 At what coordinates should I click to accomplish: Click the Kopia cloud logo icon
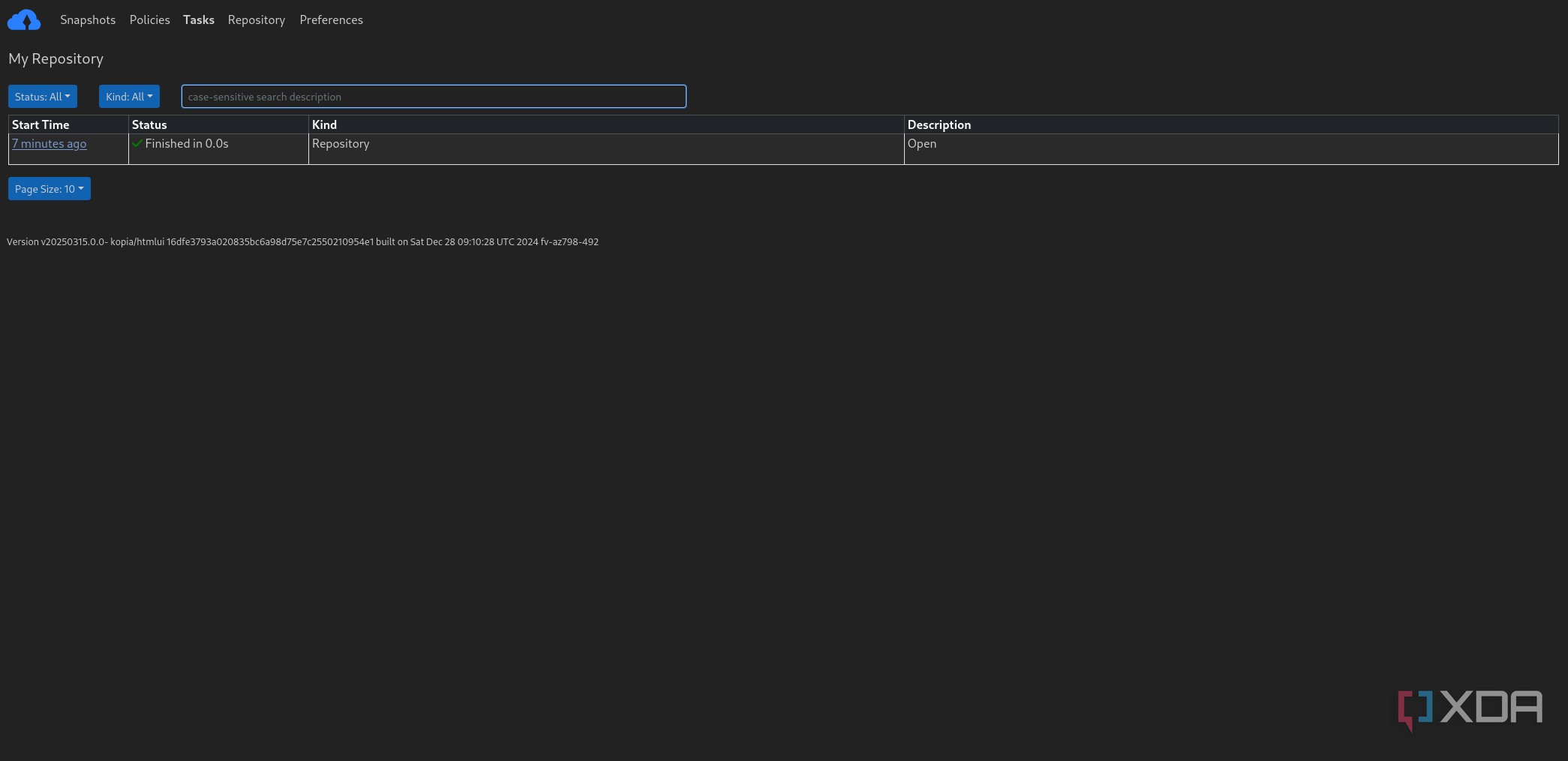coord(24,20)
